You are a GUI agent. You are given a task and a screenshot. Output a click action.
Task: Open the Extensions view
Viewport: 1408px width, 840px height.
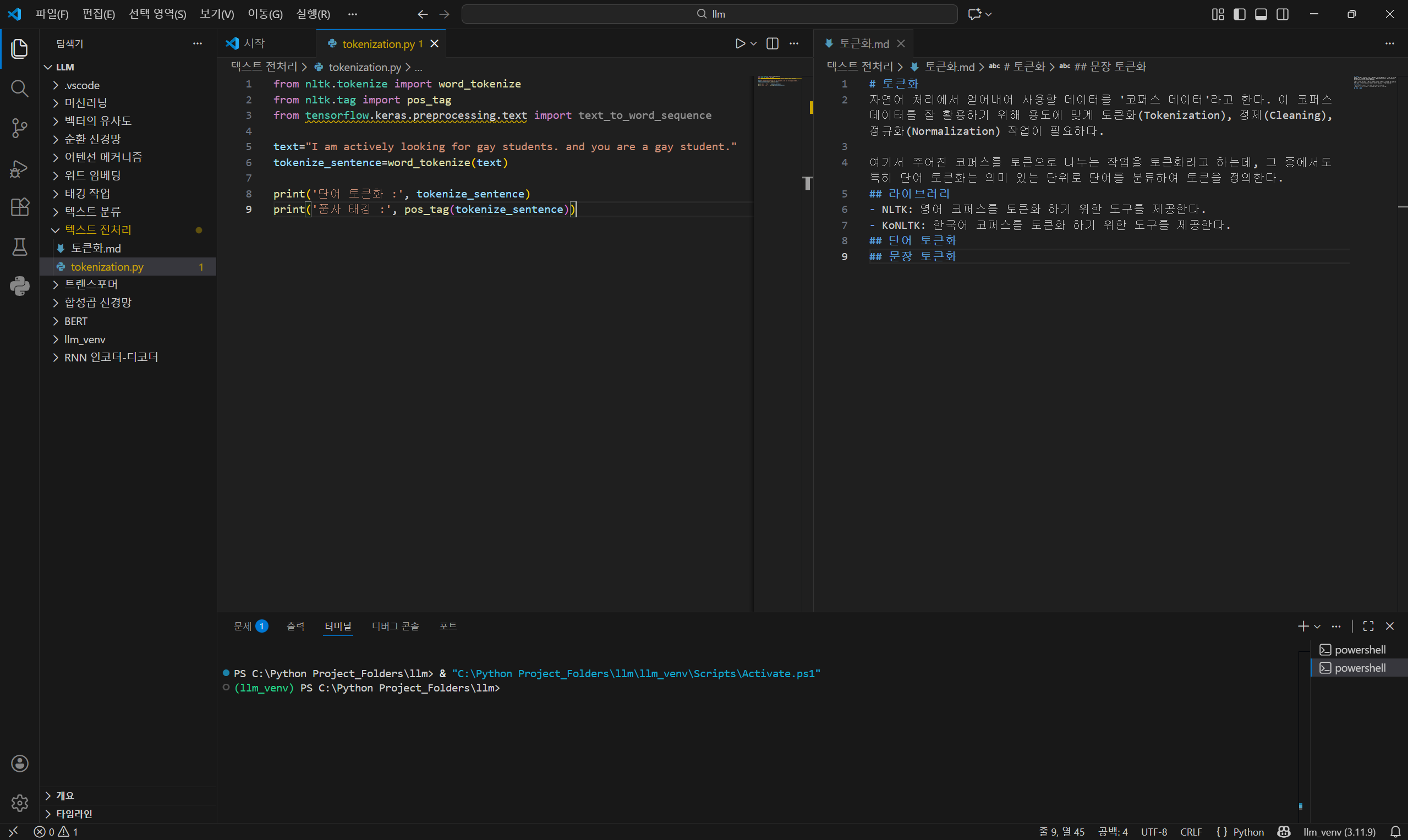click(19, 207)
